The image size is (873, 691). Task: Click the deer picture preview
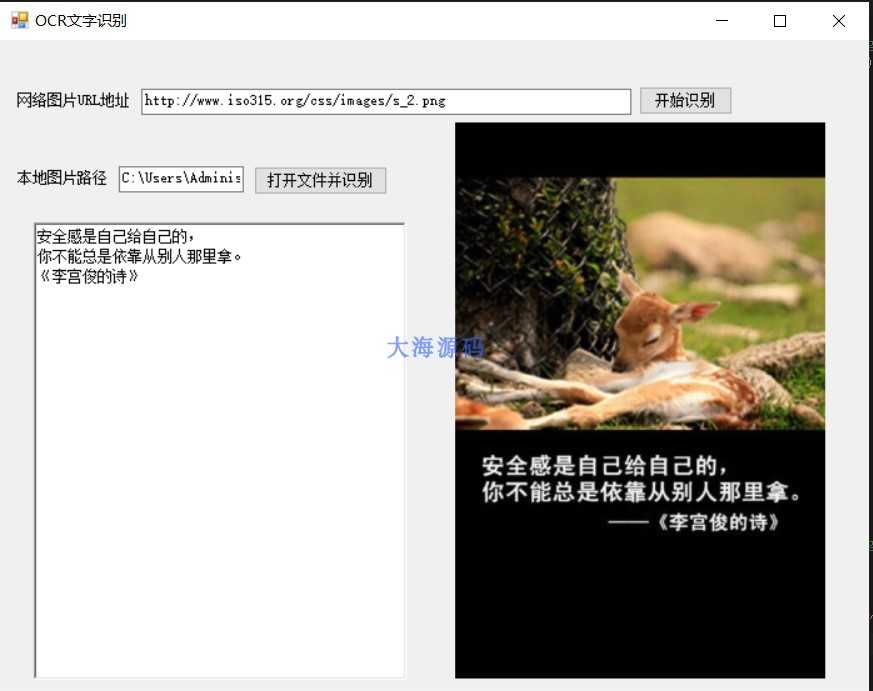pos(640,400)
